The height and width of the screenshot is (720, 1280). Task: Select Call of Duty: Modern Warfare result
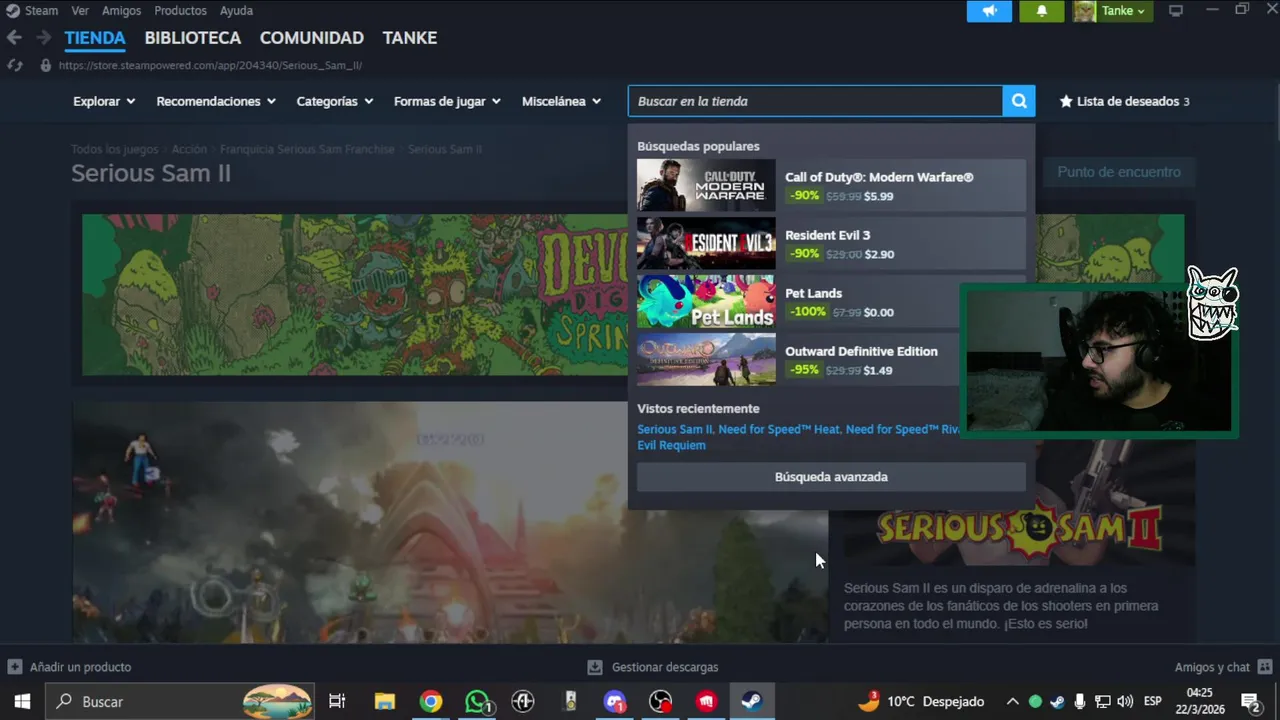[x=831, y=185]
